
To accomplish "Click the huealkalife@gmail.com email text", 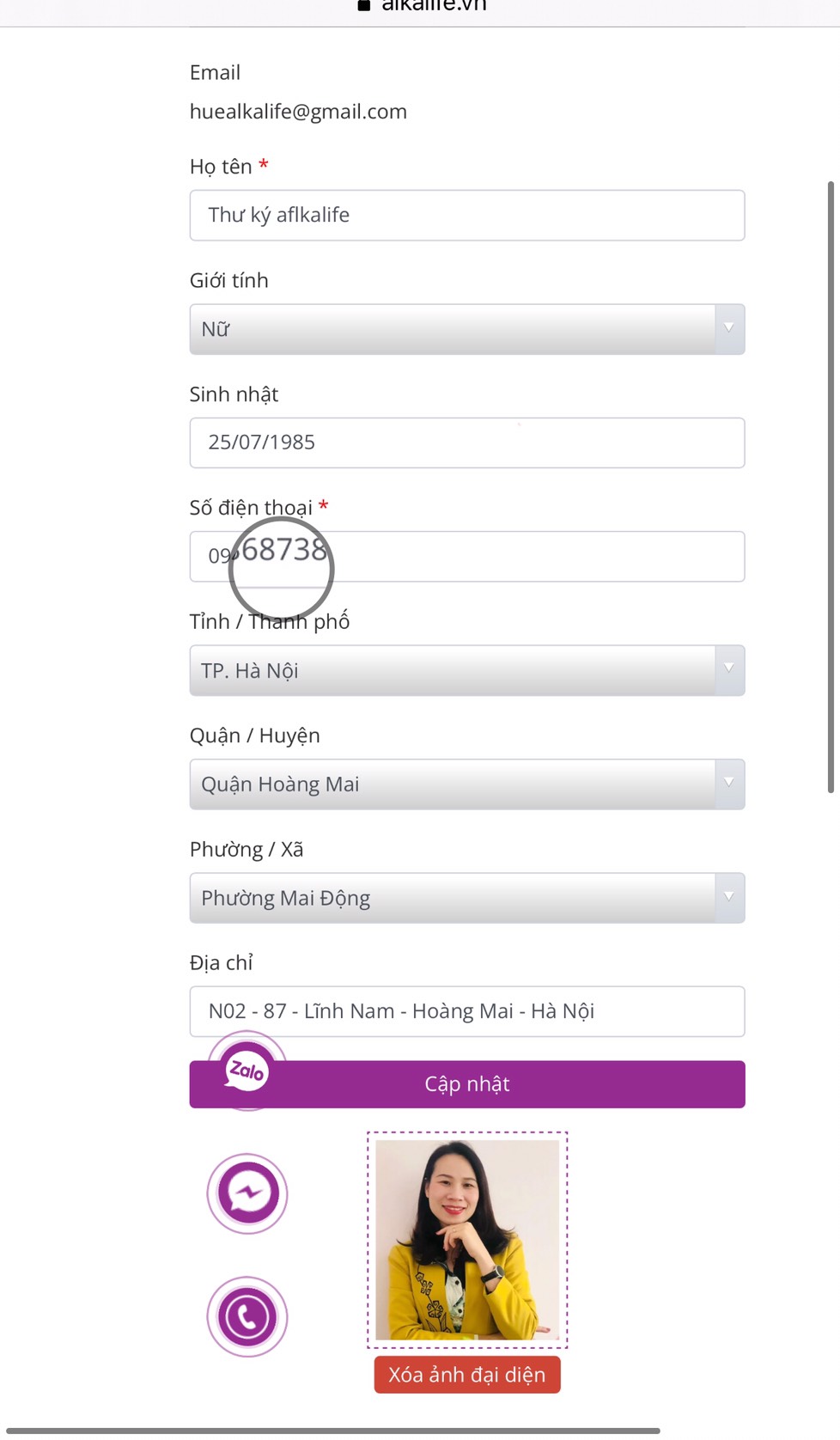I will click(x=298, y=112).
